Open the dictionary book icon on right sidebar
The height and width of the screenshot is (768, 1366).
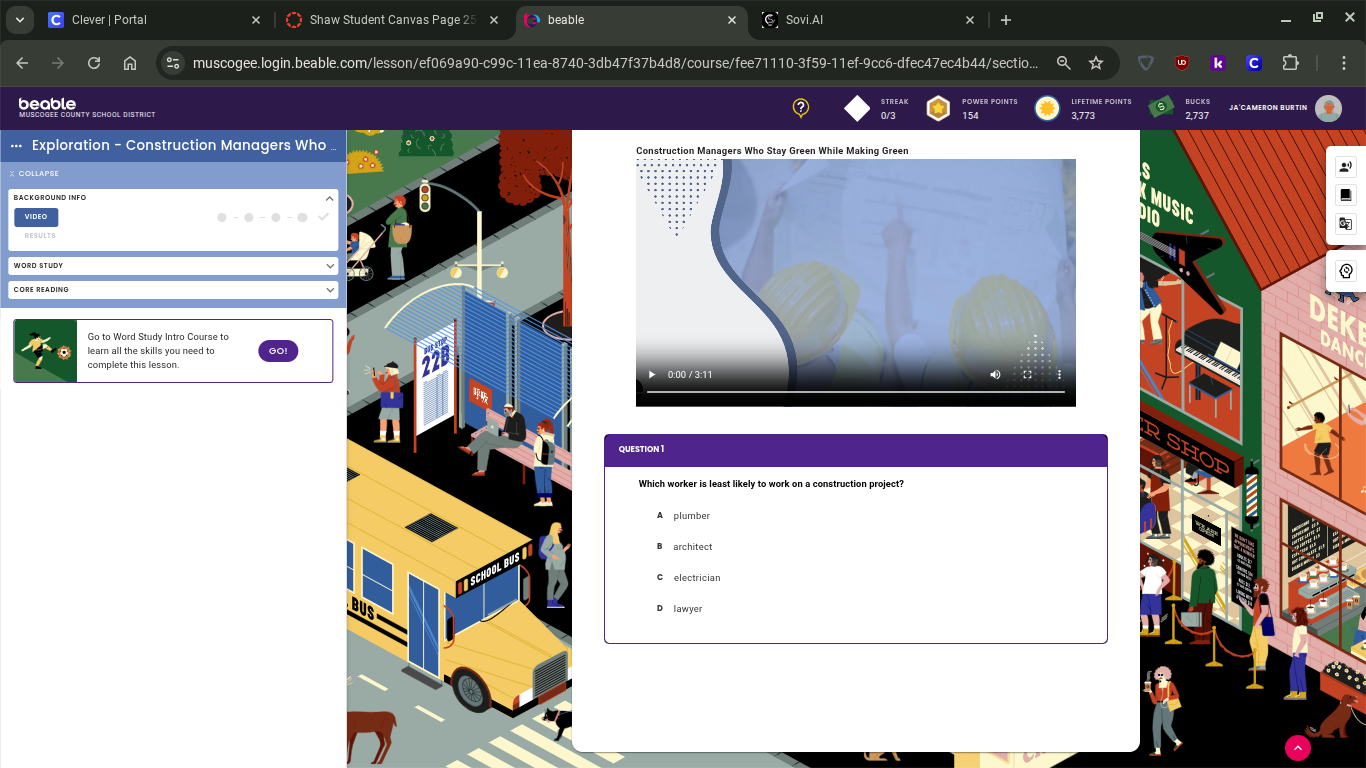pyautogui.click(x=1345, y=194)
